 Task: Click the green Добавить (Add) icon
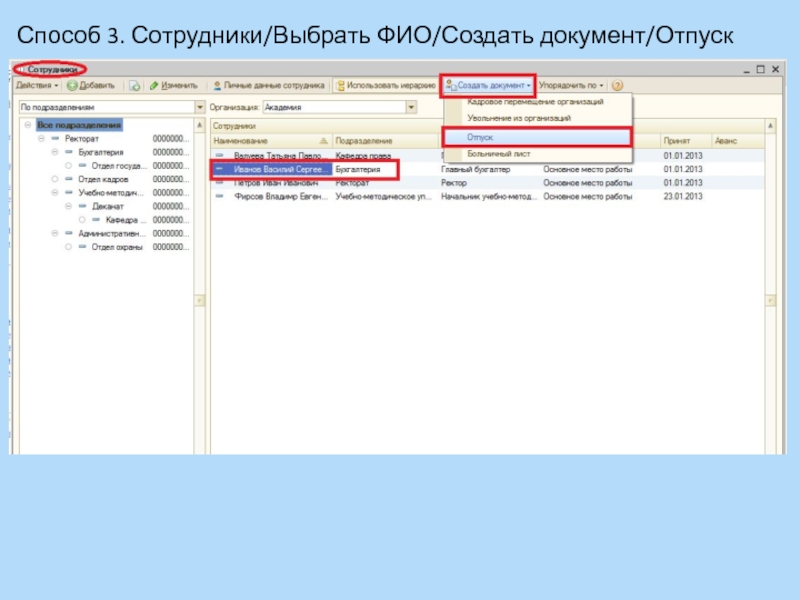[x=73, y=87]
